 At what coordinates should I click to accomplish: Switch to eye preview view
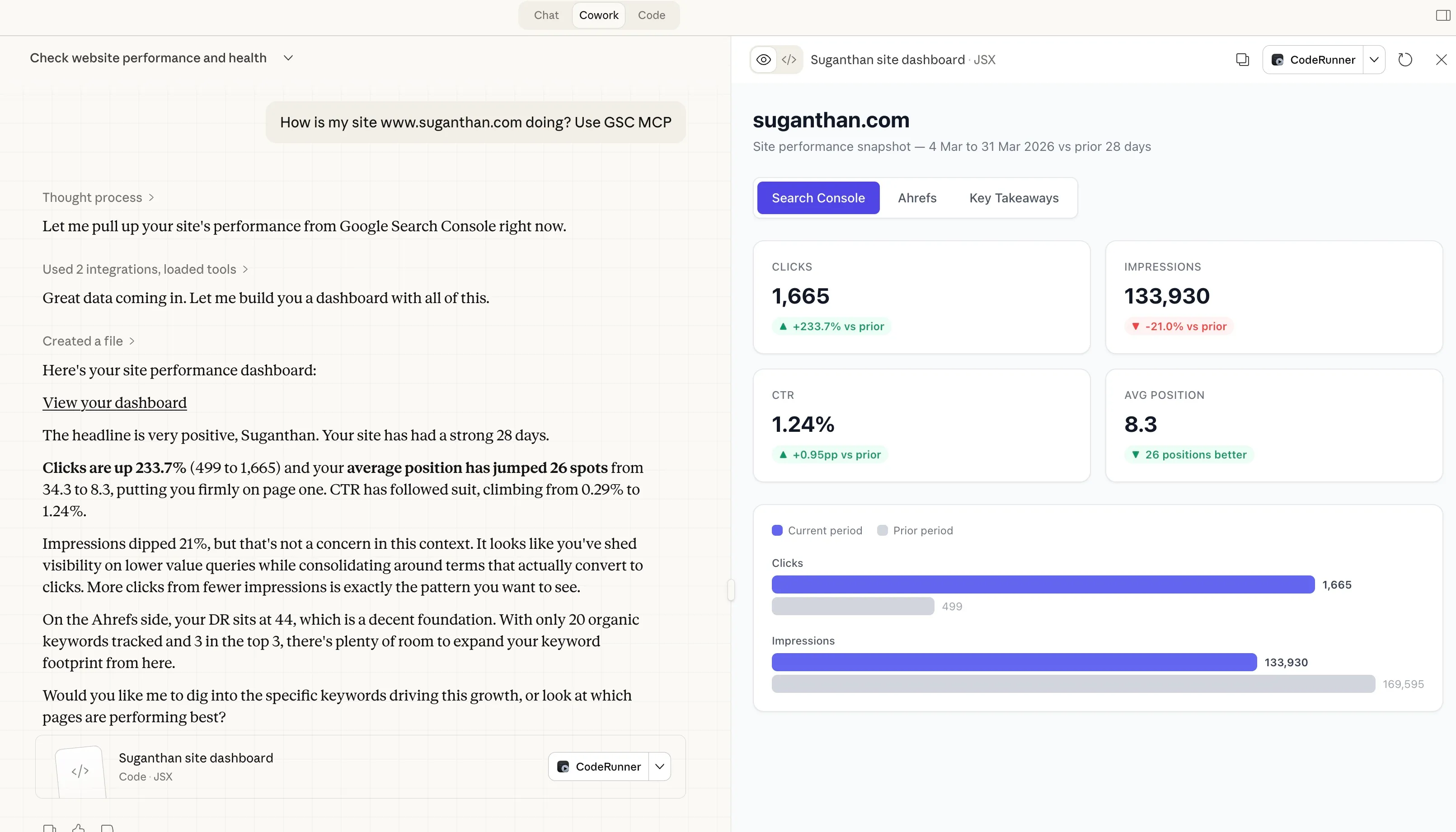pos(764,60)
